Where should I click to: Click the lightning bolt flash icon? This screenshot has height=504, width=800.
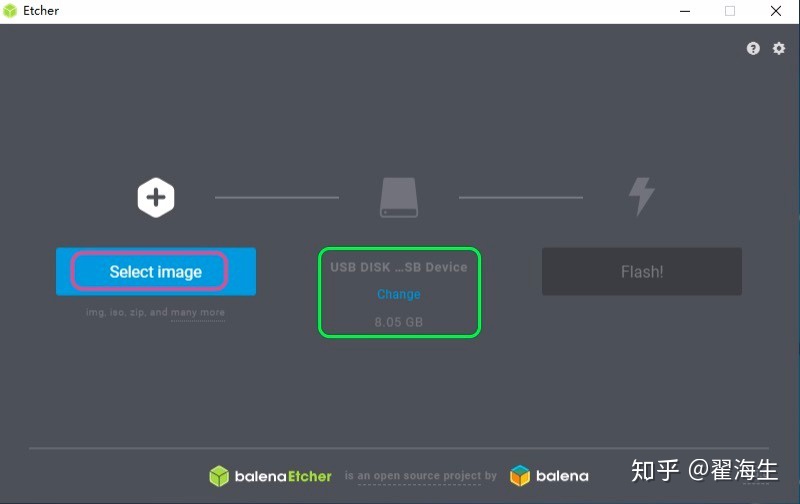(x=642, y=196)
